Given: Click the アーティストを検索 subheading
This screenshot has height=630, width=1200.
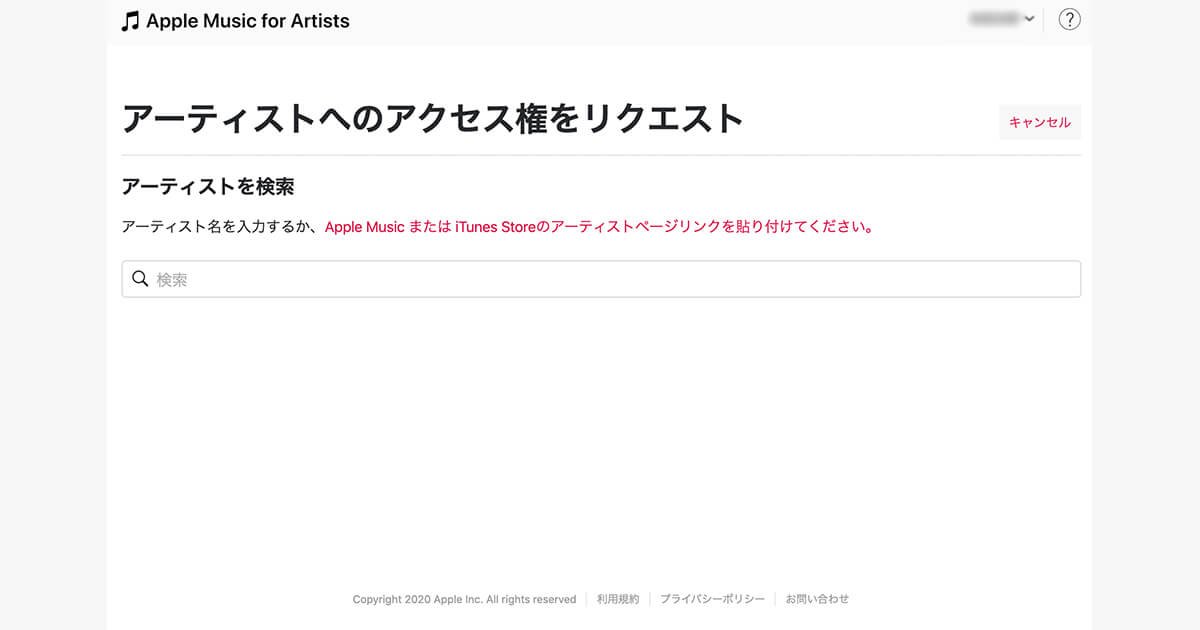Looking at the screenshot, I should point(208,187).
